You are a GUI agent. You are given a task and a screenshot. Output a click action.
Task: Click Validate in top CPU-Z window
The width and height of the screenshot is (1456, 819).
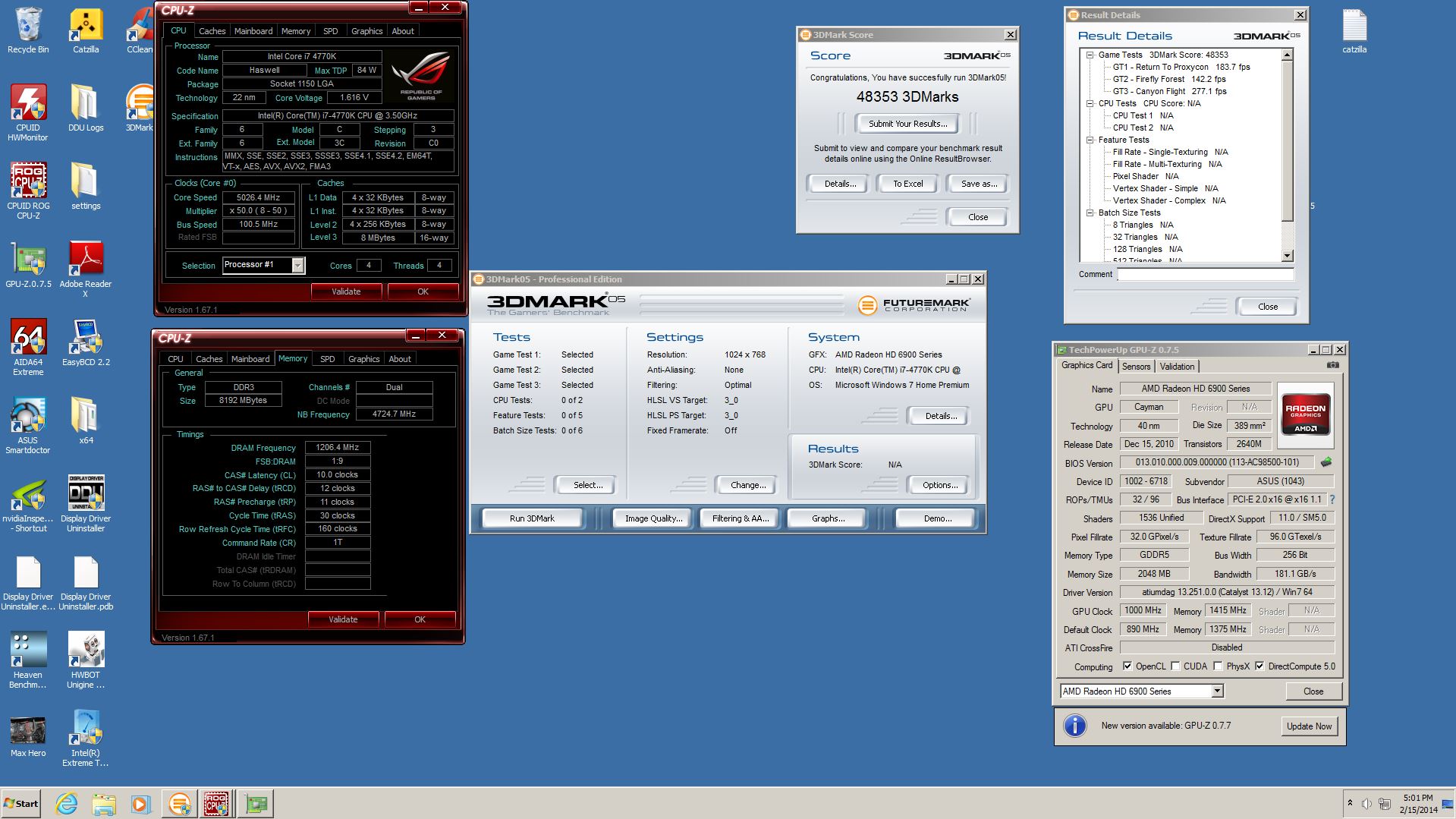(x=346, y=291)
